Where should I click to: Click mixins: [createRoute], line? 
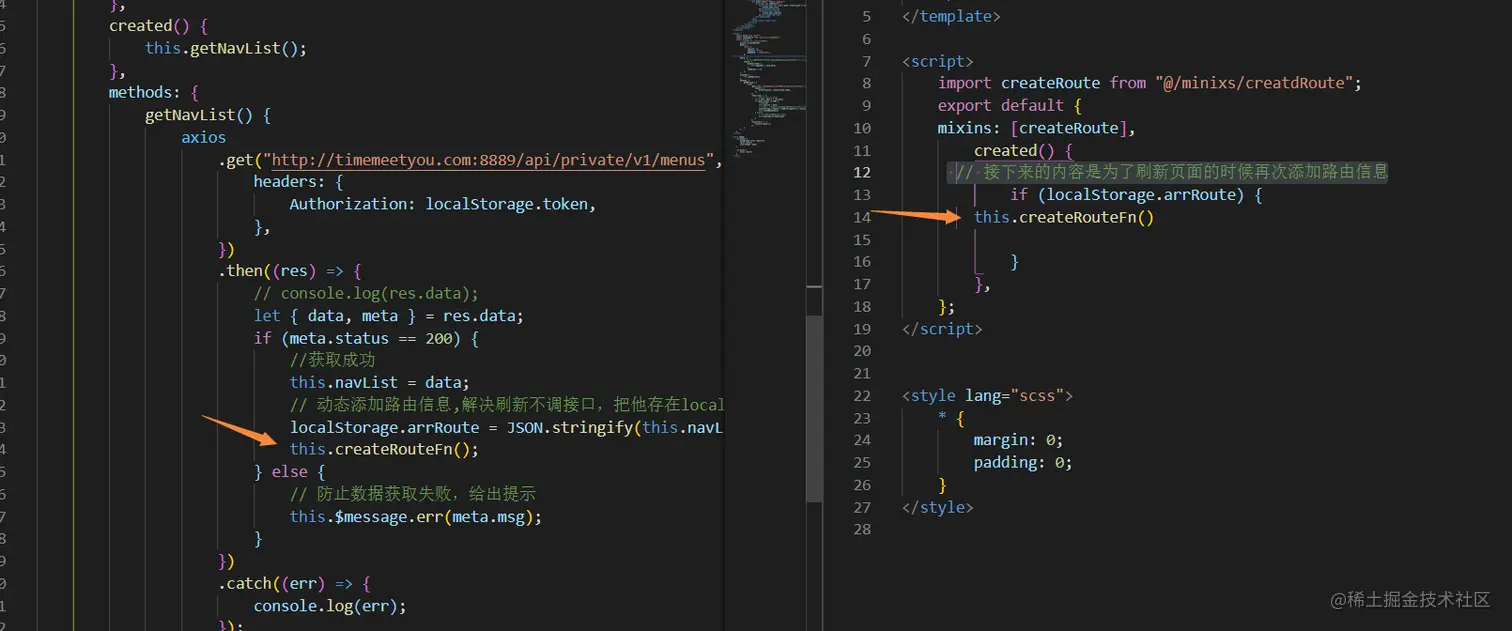coord(1037,128)
